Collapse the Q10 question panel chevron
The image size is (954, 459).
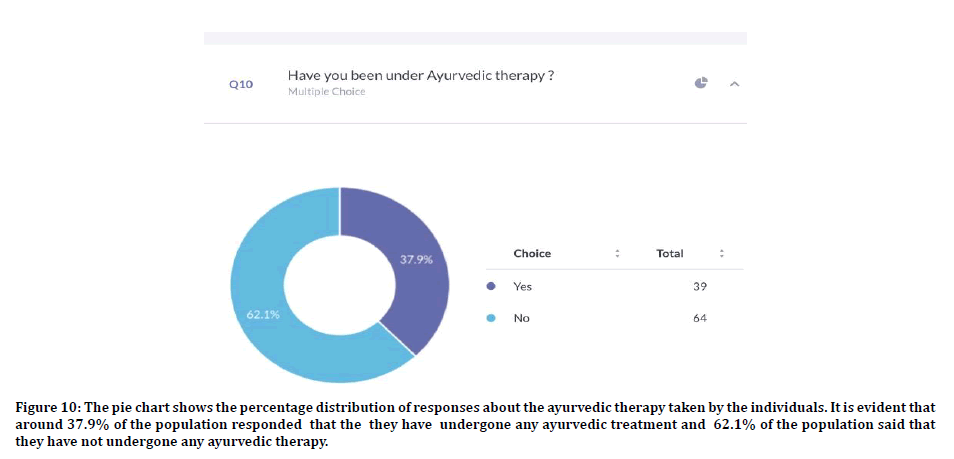click(734, 84)
